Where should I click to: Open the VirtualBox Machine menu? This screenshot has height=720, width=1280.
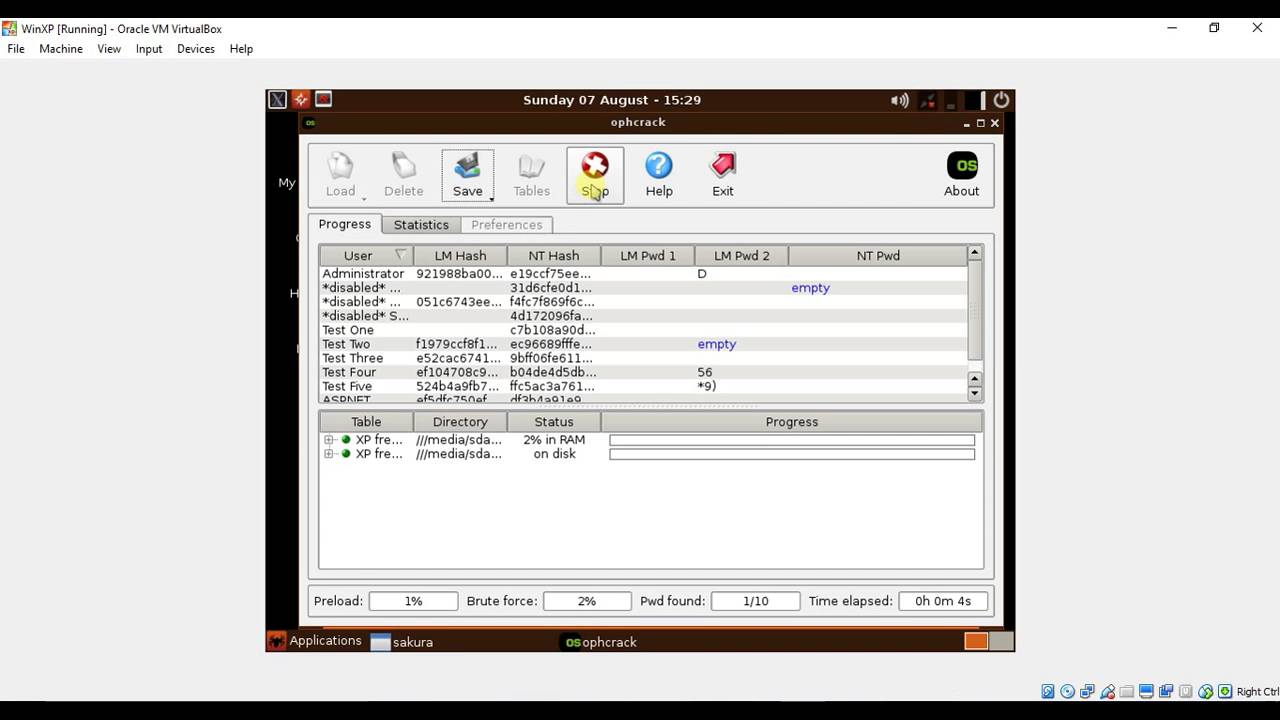coord(61,48)
